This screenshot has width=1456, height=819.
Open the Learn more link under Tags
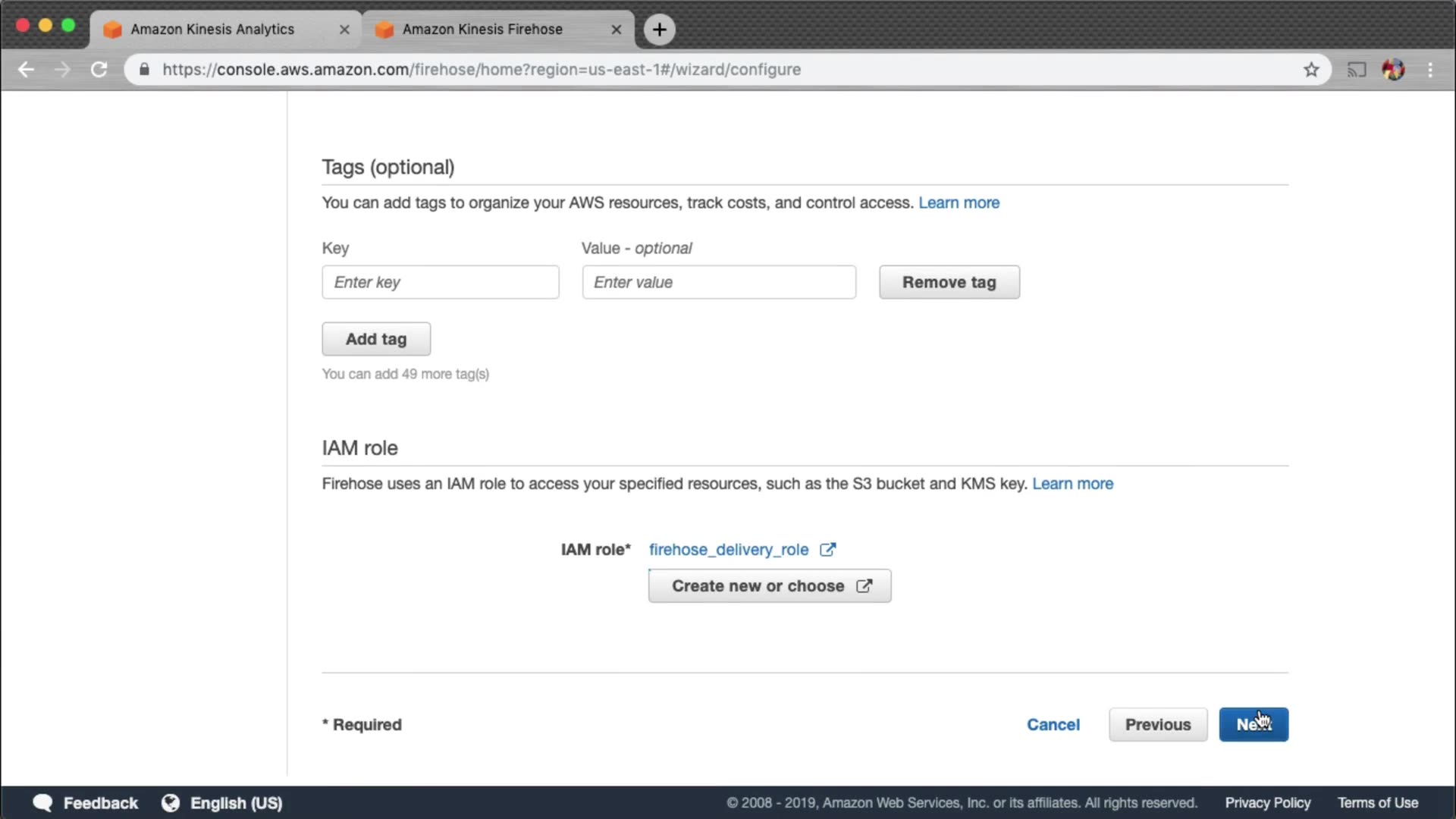coord(959,202)
